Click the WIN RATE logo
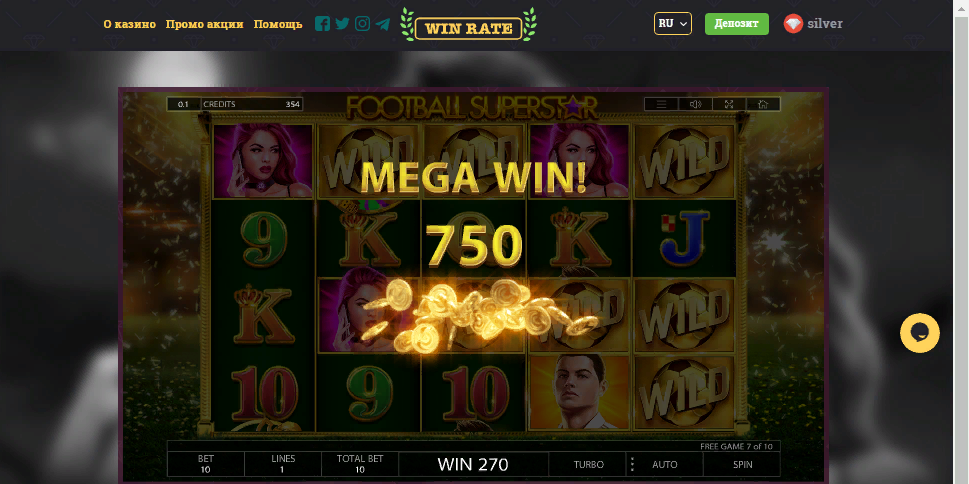Screen dimensions: 969x484 (468, 26)
